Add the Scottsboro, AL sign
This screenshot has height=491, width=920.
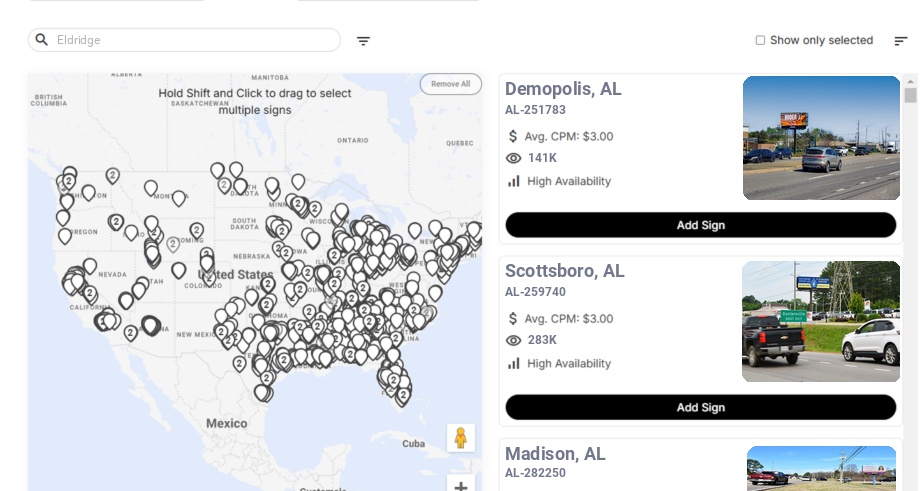(x=701, y=407)
